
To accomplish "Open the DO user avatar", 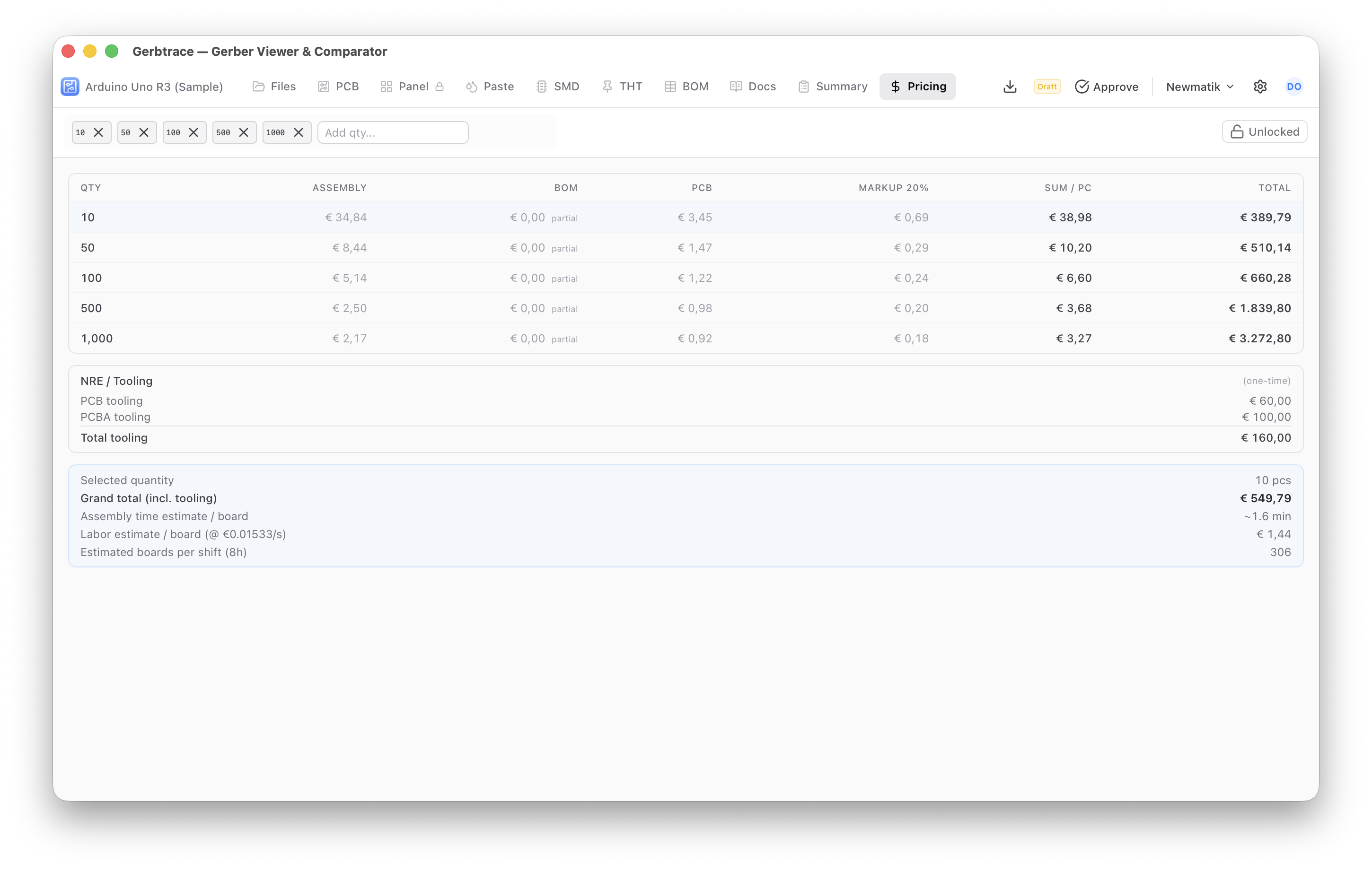I will point(1293,87).
